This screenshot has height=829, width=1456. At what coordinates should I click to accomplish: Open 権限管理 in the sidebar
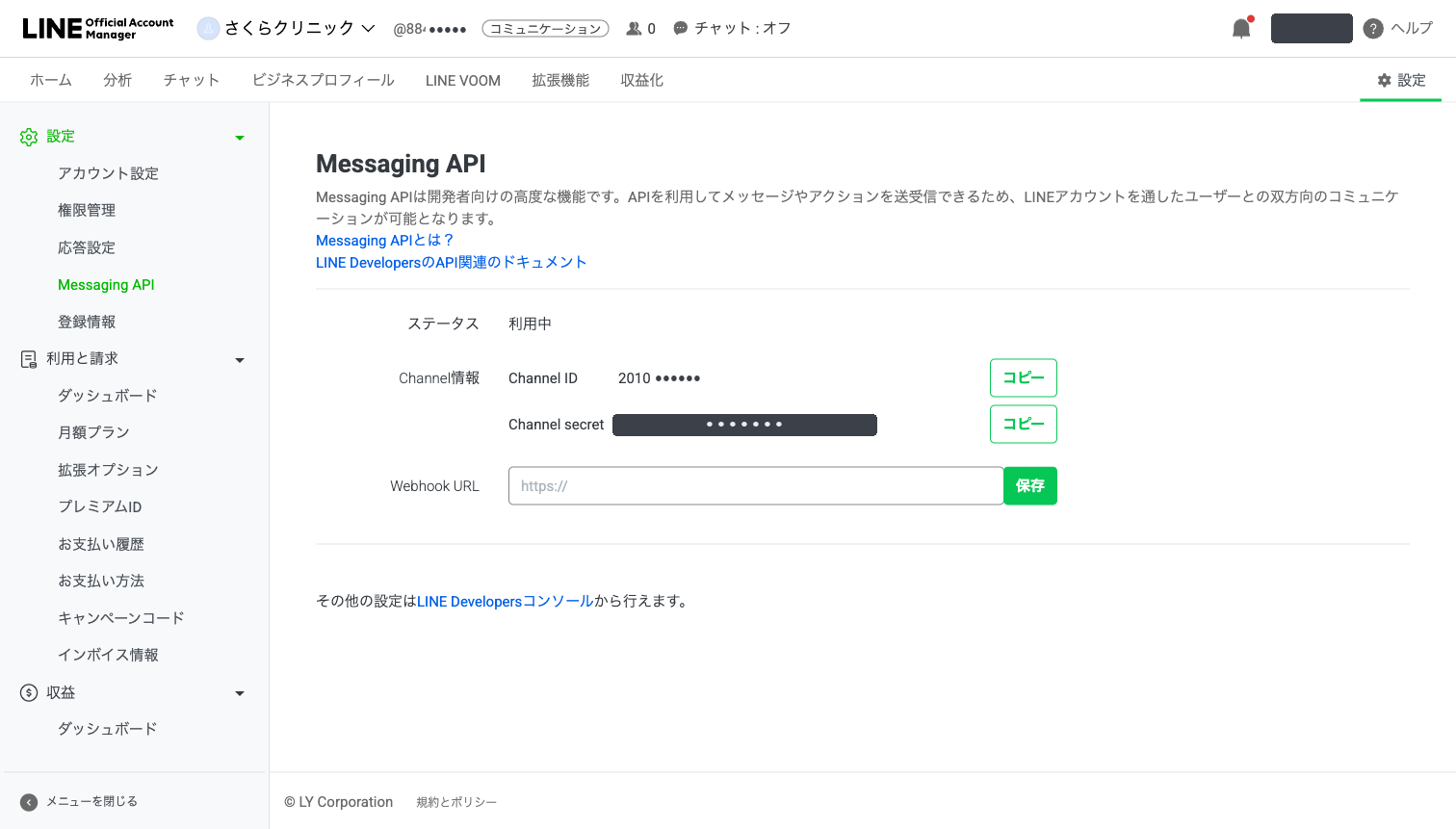pos(87,210)
